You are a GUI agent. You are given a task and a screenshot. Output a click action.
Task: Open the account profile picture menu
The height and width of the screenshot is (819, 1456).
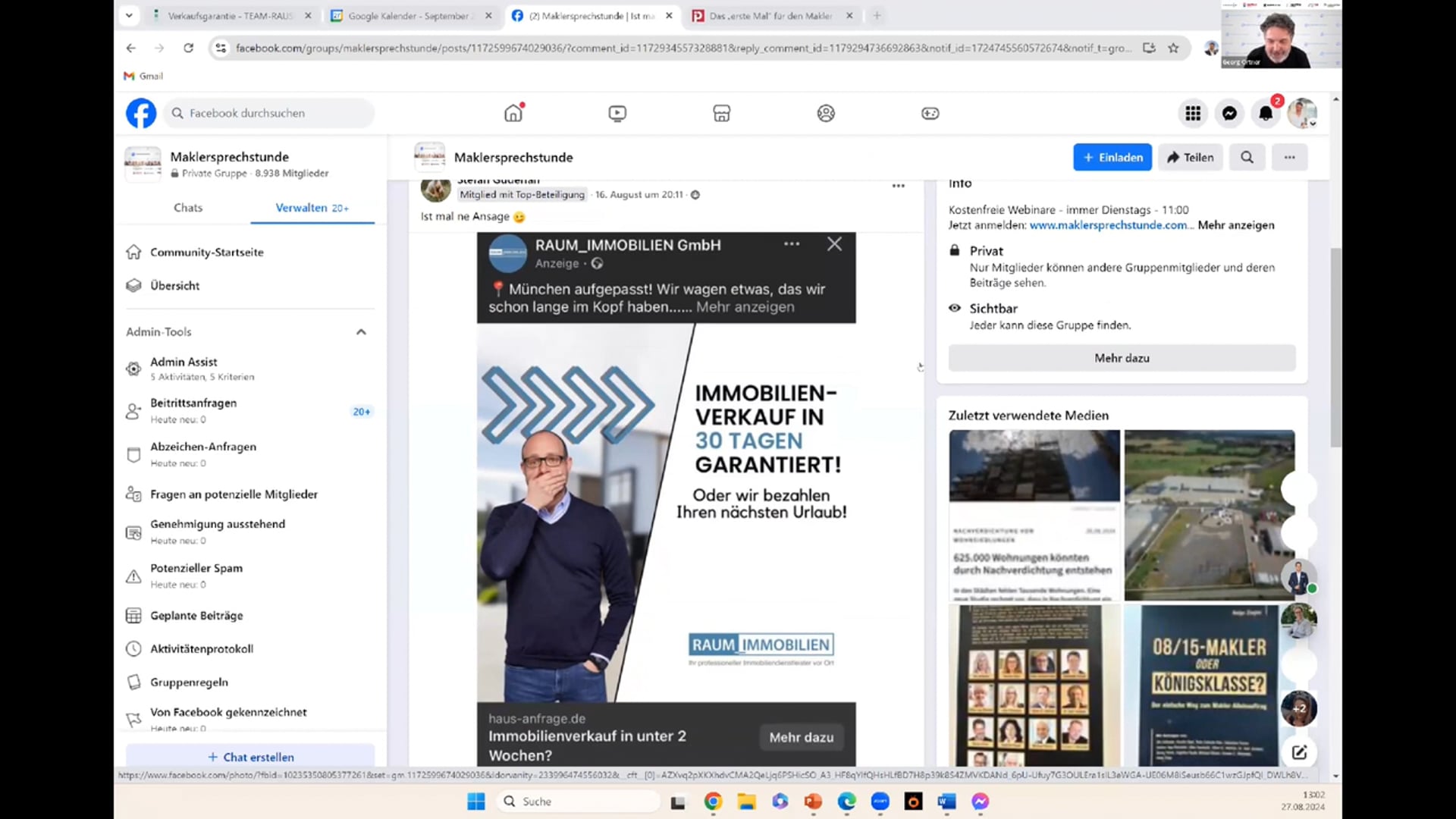(x=1302, y=113)
